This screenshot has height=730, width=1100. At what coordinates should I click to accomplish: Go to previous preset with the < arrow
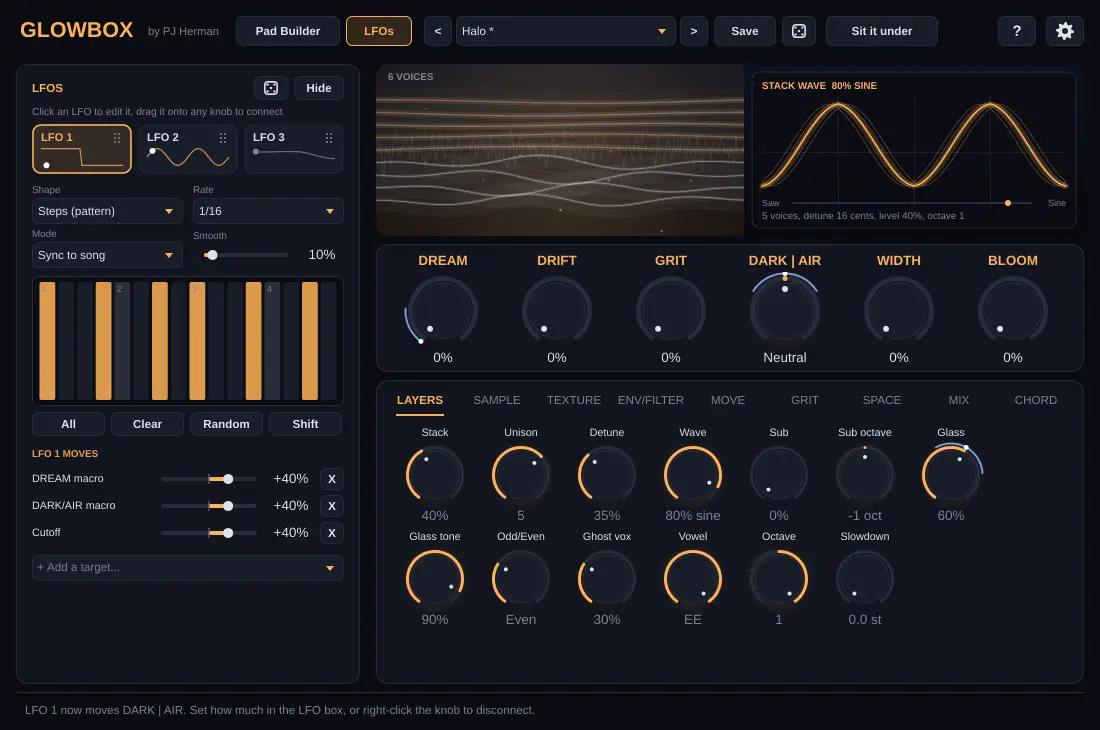pos(438,31)
